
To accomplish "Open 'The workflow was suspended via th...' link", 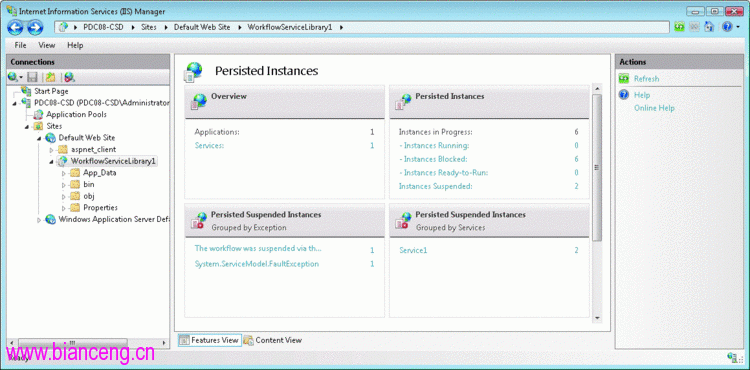I will click(258, 249).
